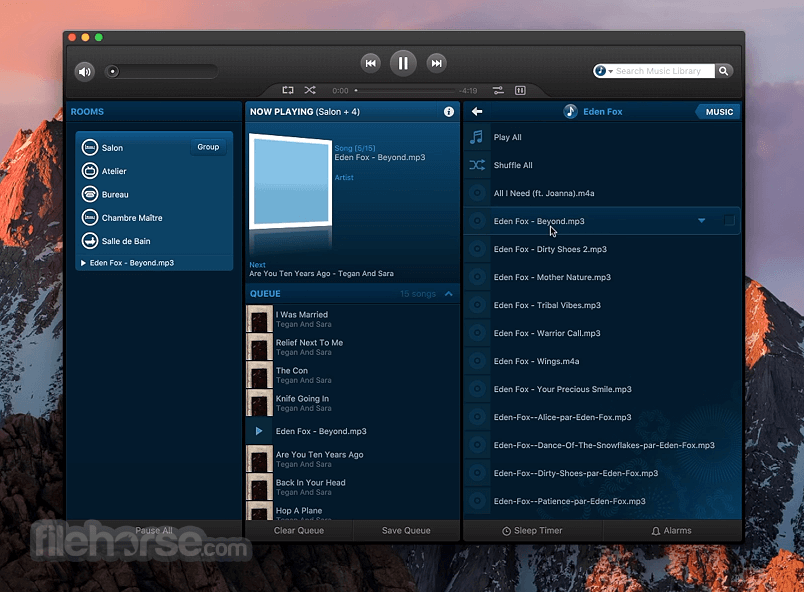Select The Con in queue
Image resolution: width=804 pixels, height=592 pixels.
[352, 375]
